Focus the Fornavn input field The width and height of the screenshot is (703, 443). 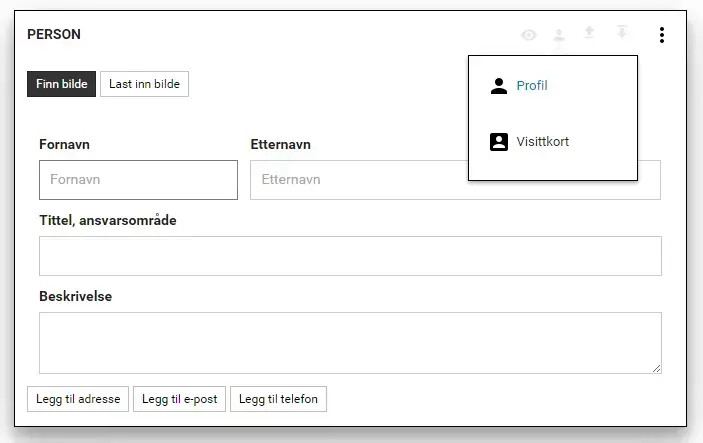[139, 180]
